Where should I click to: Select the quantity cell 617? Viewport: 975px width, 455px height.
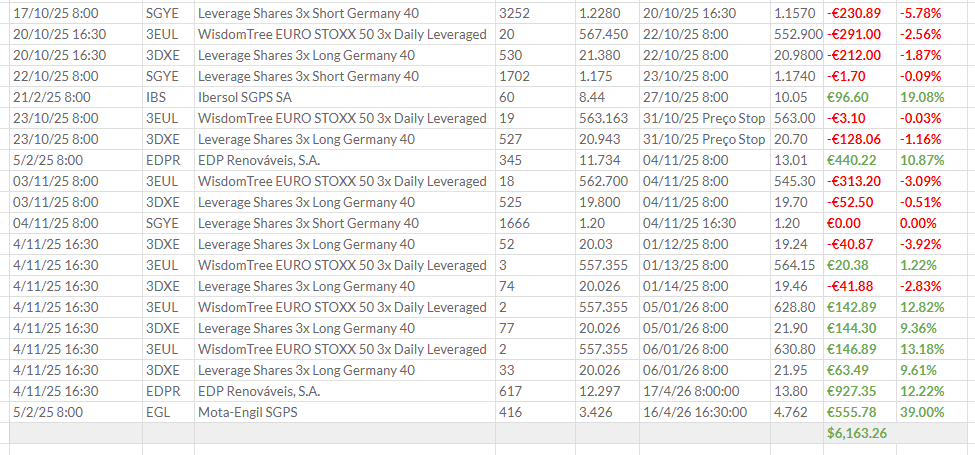pos(535,392)
